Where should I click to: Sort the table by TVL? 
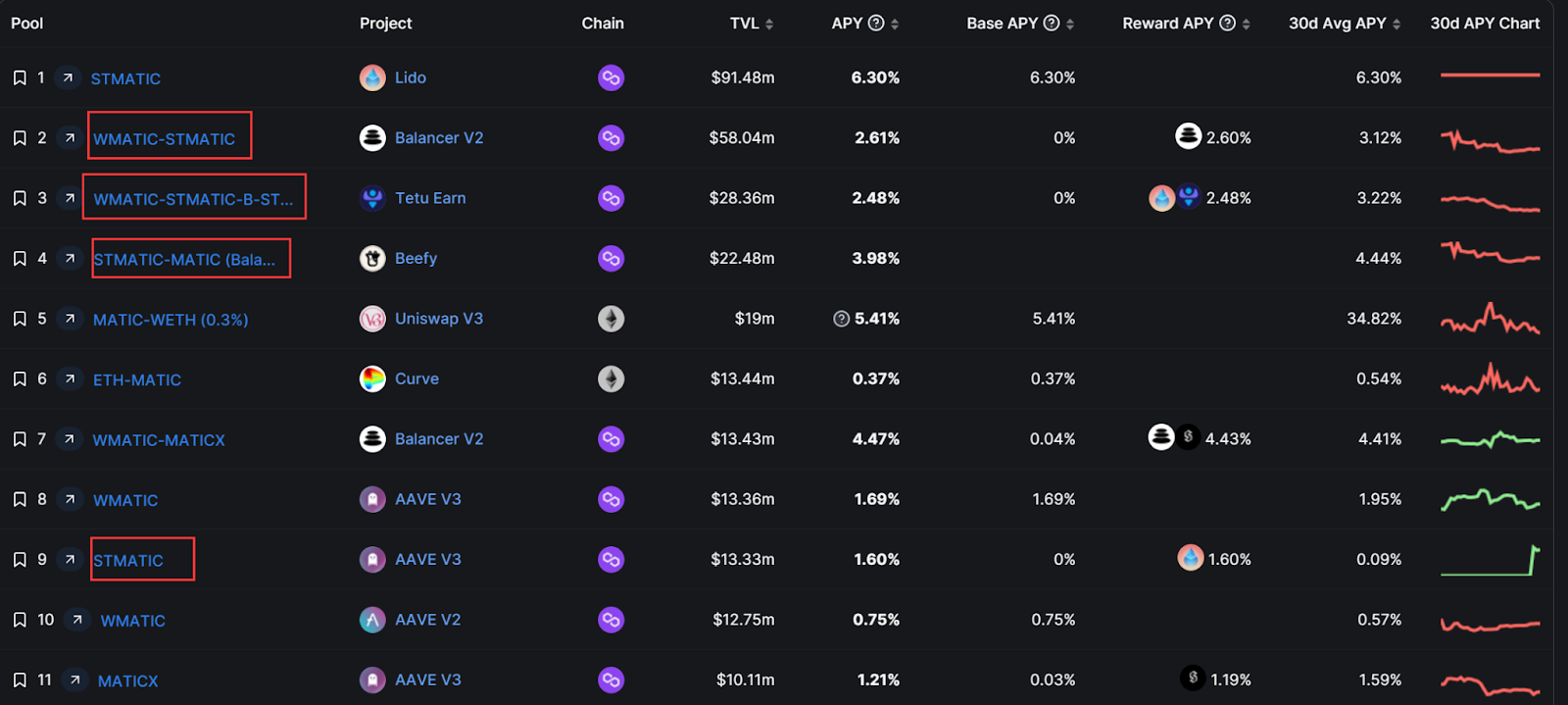coord(769,24)
